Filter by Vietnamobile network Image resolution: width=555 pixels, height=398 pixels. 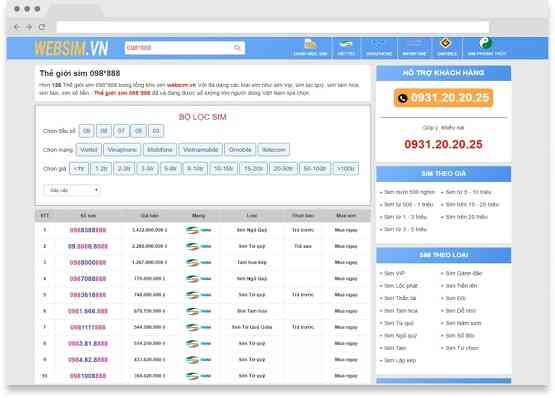200,150
